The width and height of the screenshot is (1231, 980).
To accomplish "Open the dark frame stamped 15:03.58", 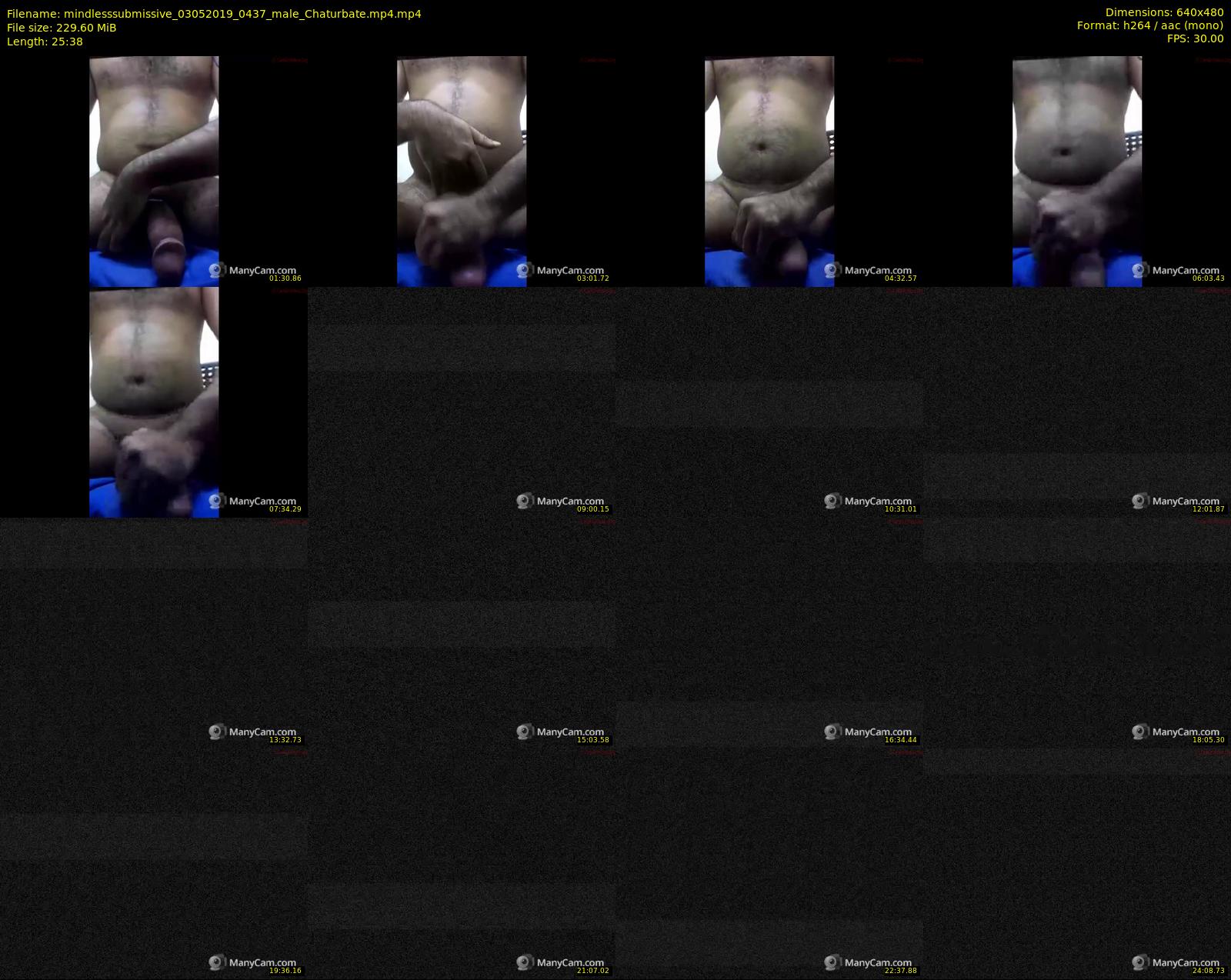I will tap(462, 633).
